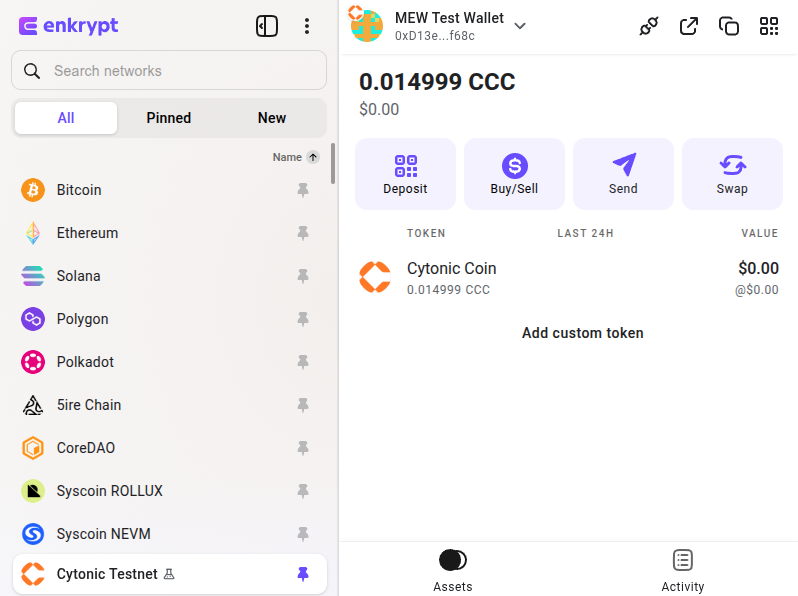Screen dimensions: 798x596
Task: Toggle the pin for Ethereum network
Action: click(x=303, y=233)
